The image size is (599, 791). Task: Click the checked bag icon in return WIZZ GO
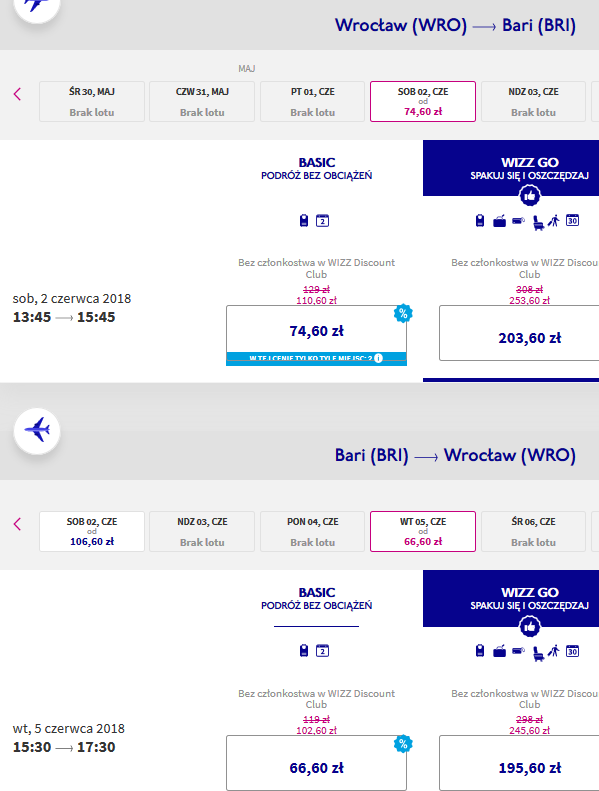point(500,651)
